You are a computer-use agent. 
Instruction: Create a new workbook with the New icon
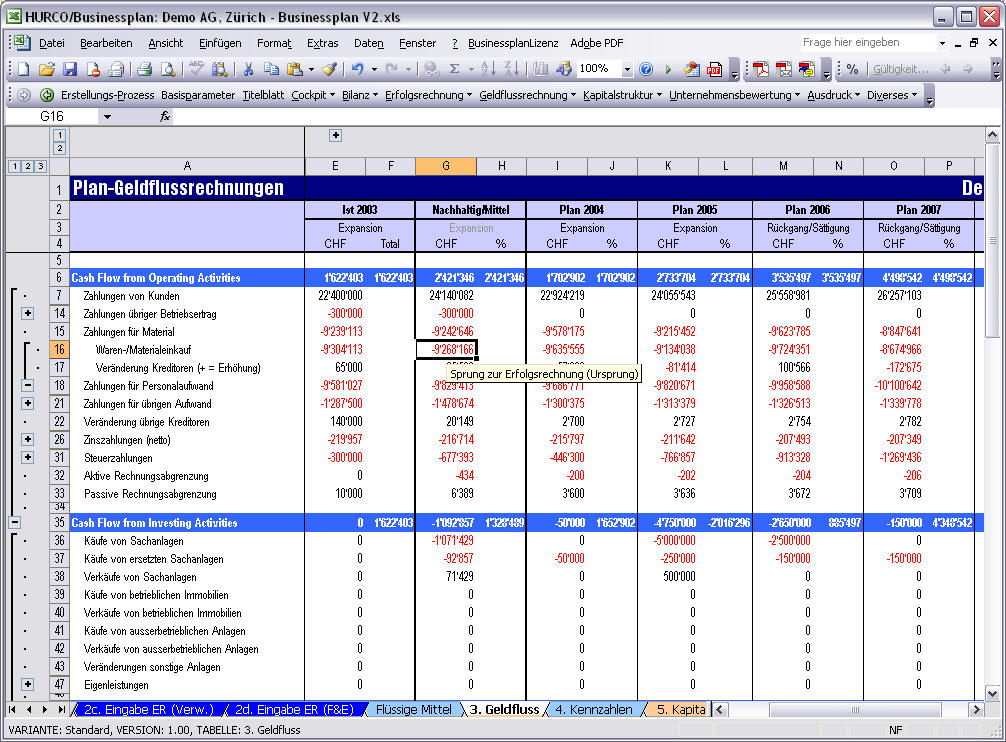click(24, 69)
